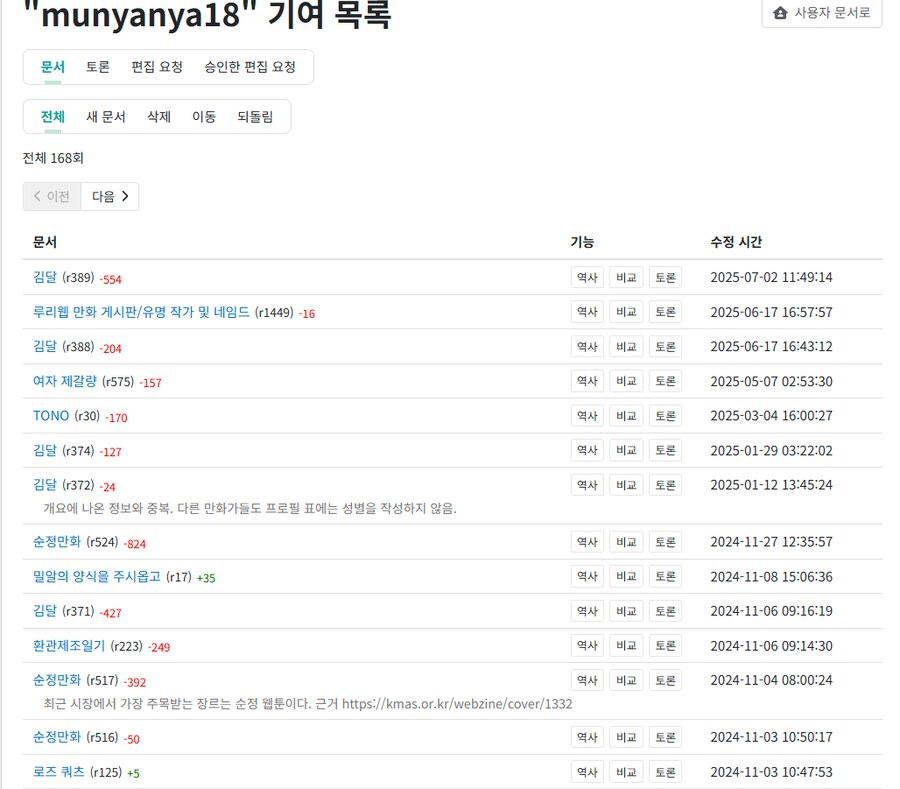Open 밀알의 양식을 주시옵고 link
This screenshot has width=900, height=789.
(x=97, y=577)
